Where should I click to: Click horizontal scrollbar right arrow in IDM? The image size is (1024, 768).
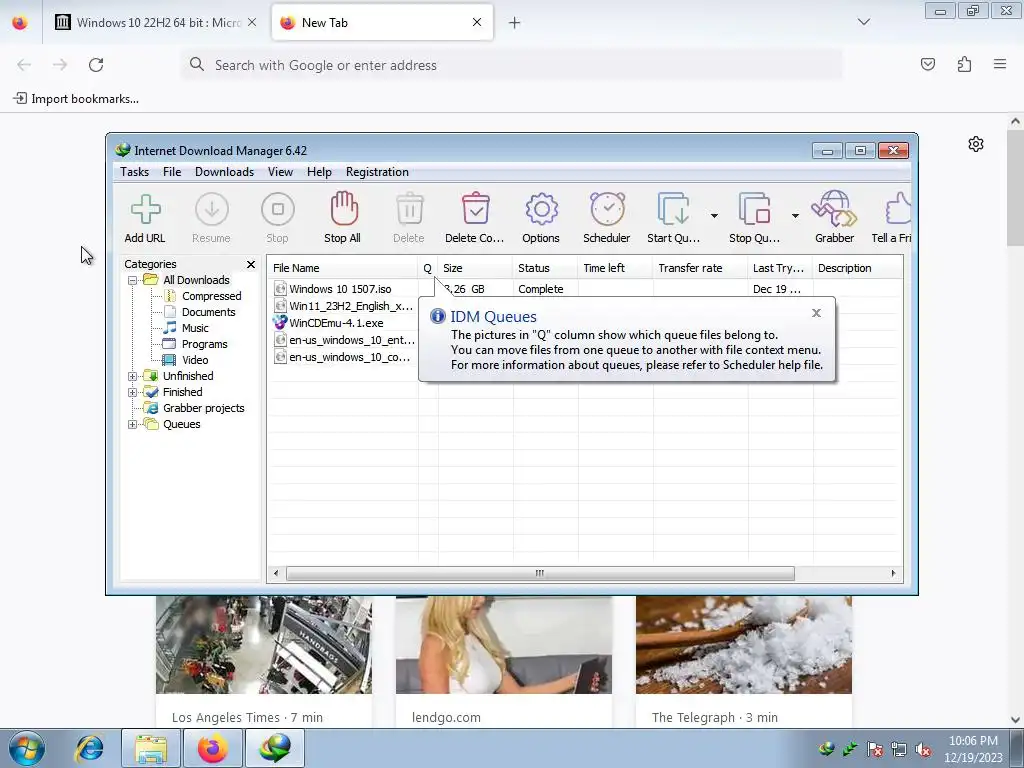[893, 573]
